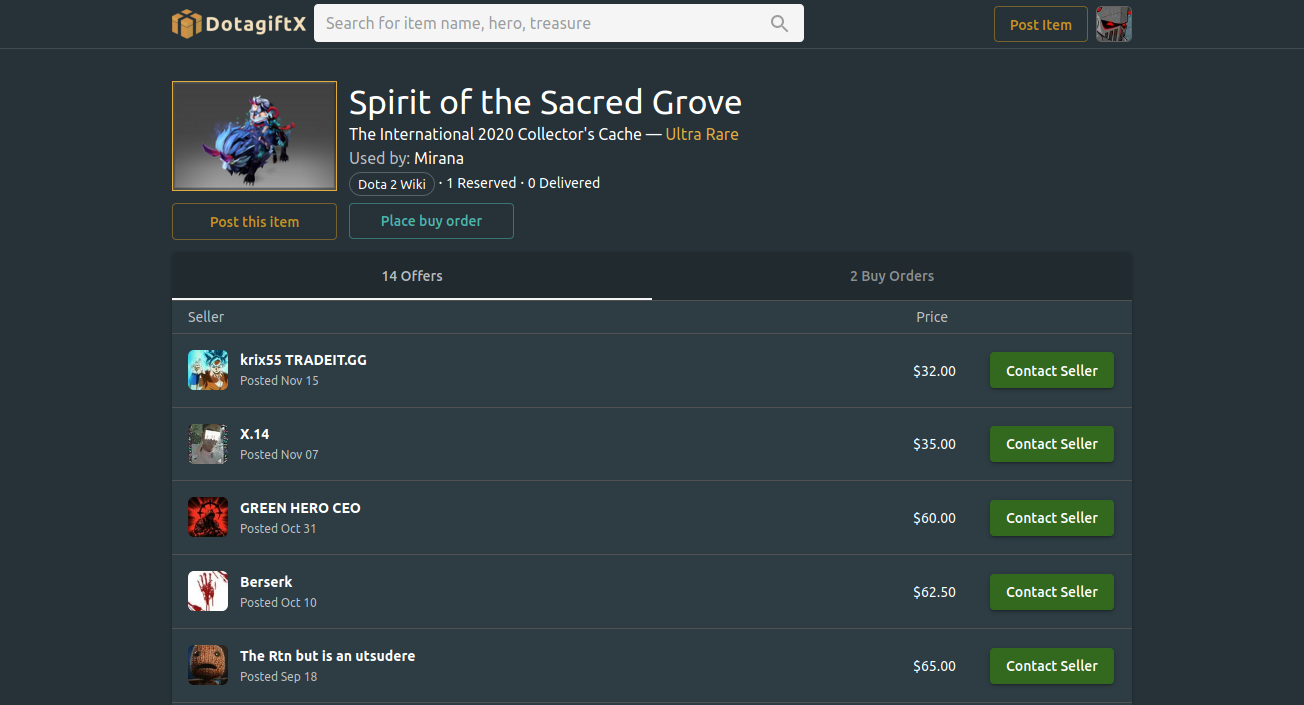Click Berserk seller avatar
This screenshot has height=705, width=1304.
click(208, 592)
